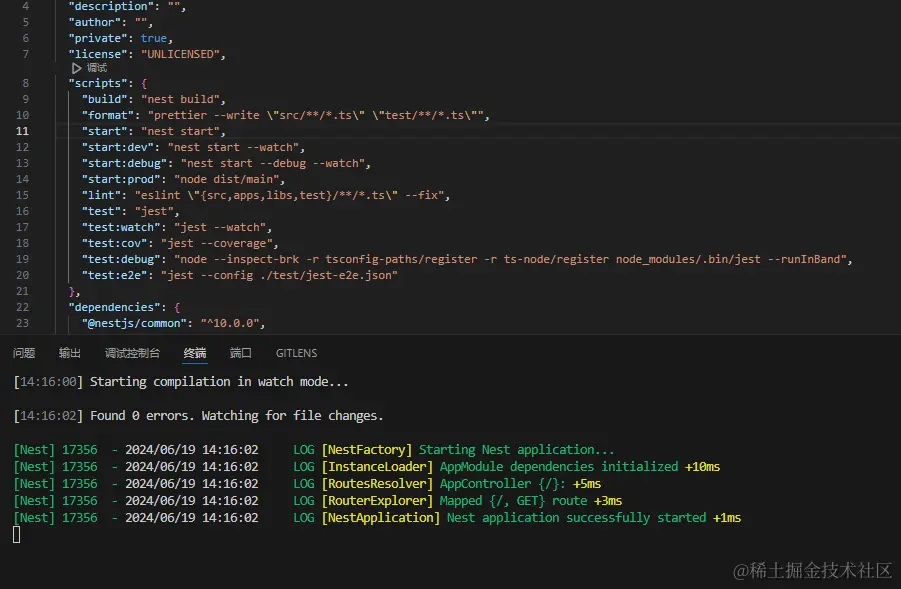Click the debug play icon above scripts
901x589 pixels.
pyautogui.click(x=76, y=68)
